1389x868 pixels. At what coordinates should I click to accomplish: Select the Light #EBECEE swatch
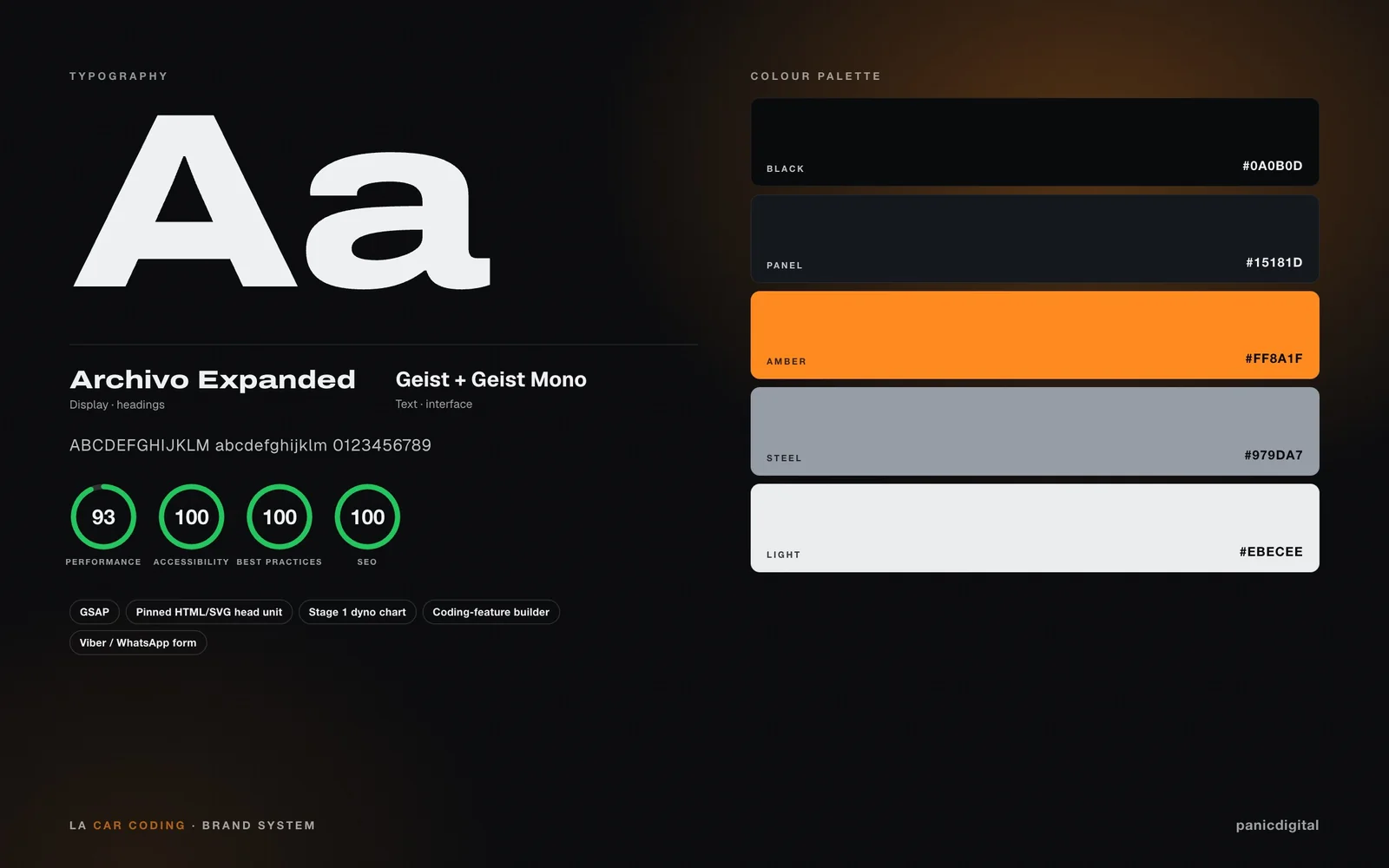(1035, 528)
